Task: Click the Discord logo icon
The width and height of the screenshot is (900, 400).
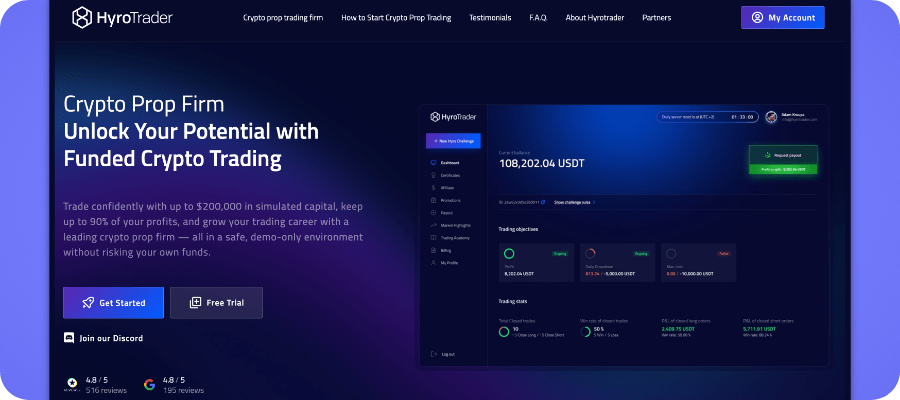Action: pos(69,338)
